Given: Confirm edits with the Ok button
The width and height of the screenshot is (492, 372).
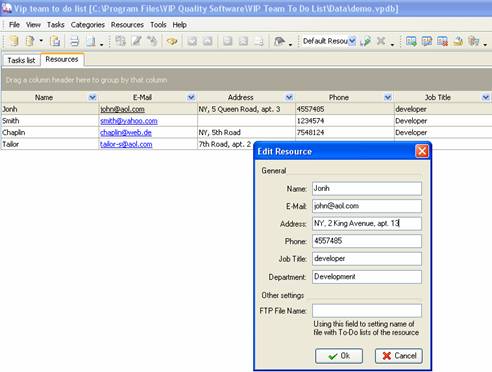Looking at the screenshot, I should point(339,356).
